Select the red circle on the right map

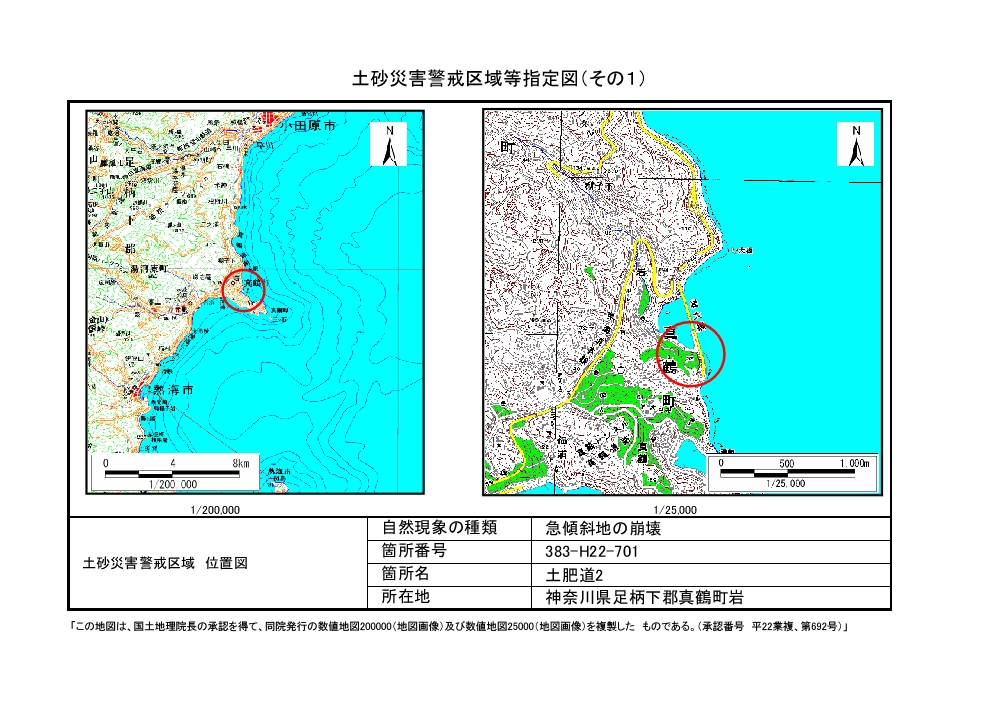[692, 353]
